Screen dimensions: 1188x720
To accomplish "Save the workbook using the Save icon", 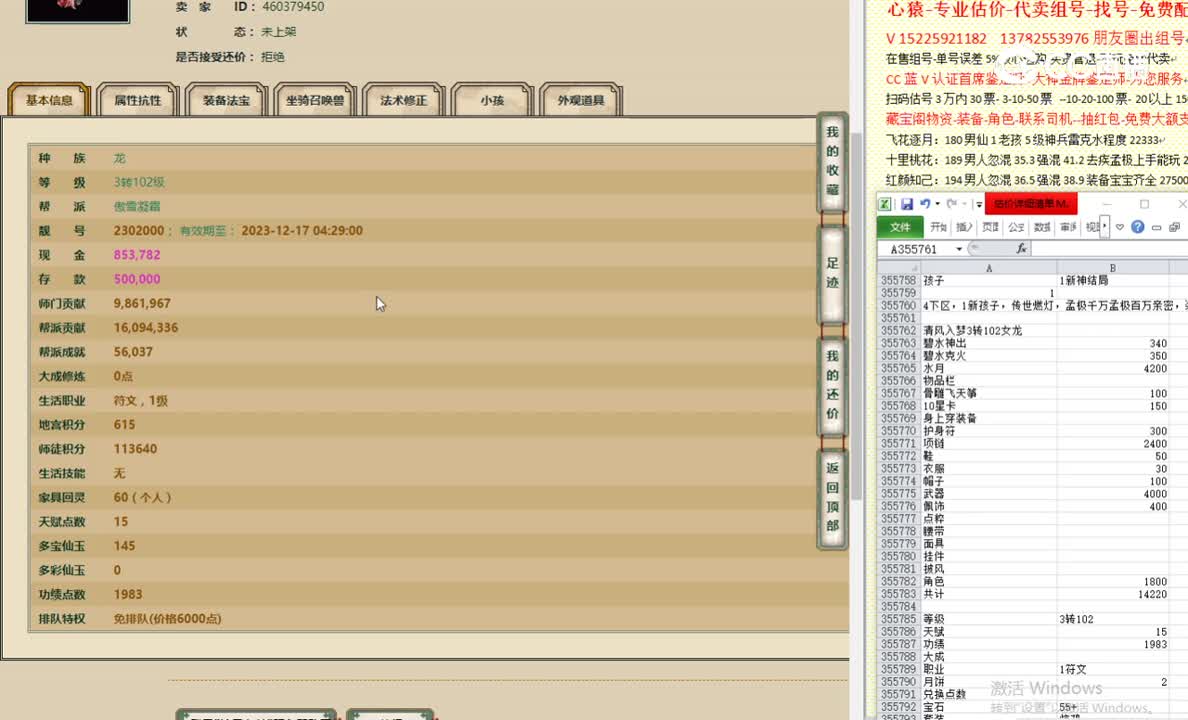I will click(908, 204).
